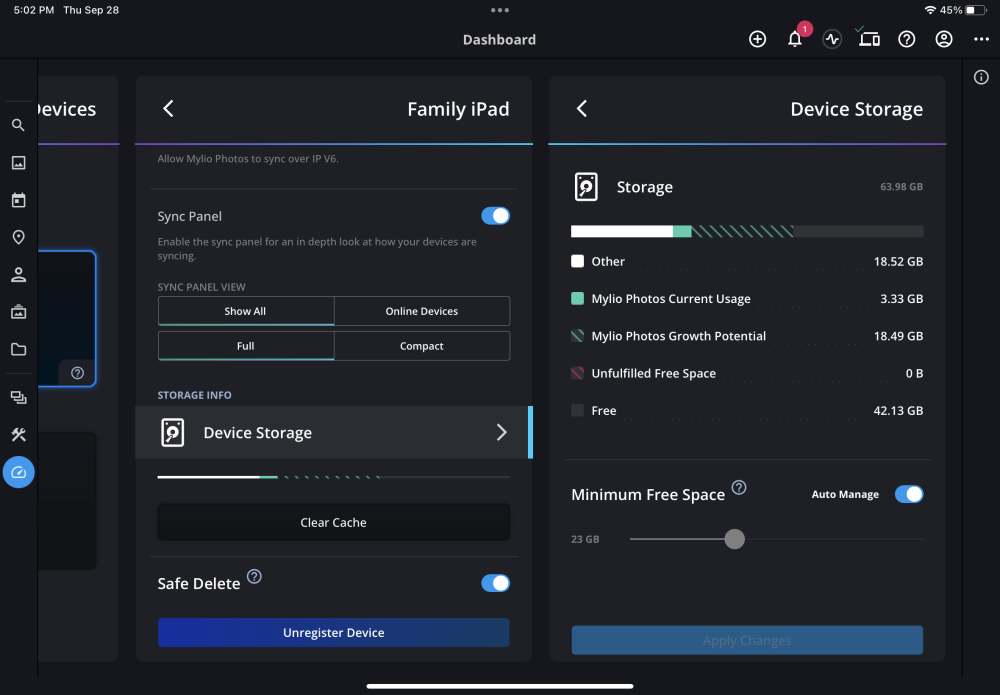
Task: Toggle the Safe Delete switch
Action: 496,583
